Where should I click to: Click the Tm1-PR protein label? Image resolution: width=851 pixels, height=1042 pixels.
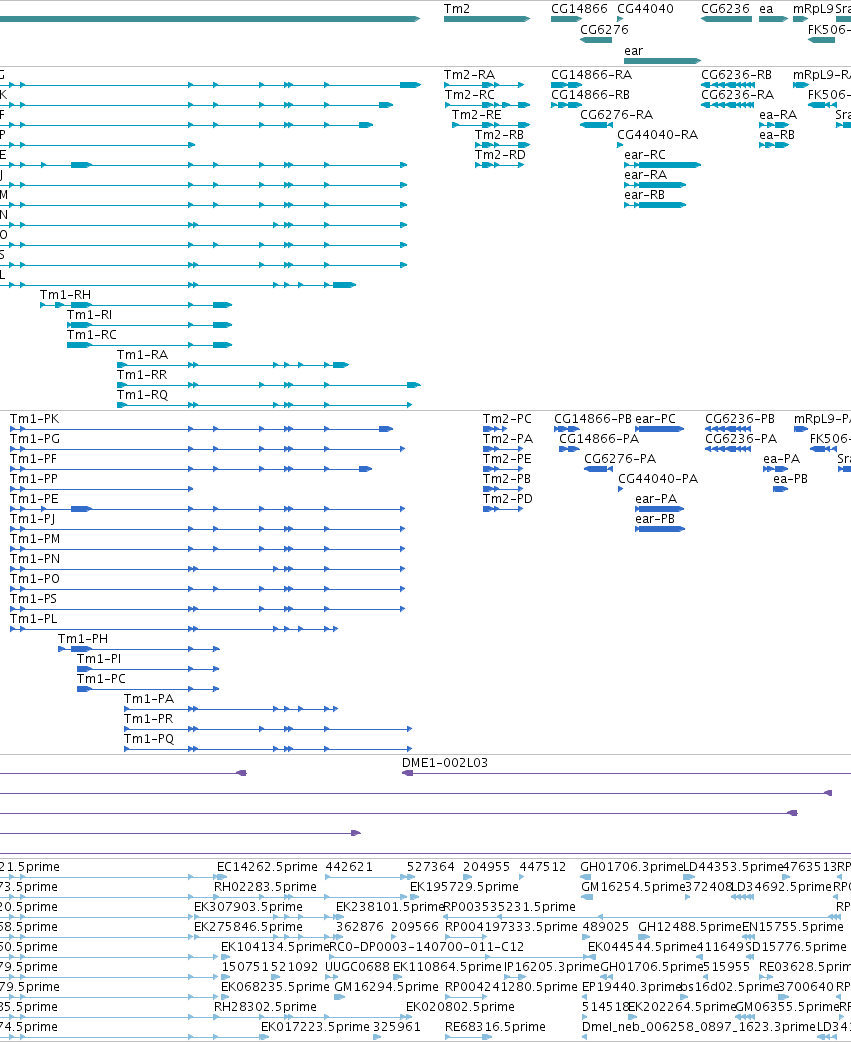click(148, 718)
